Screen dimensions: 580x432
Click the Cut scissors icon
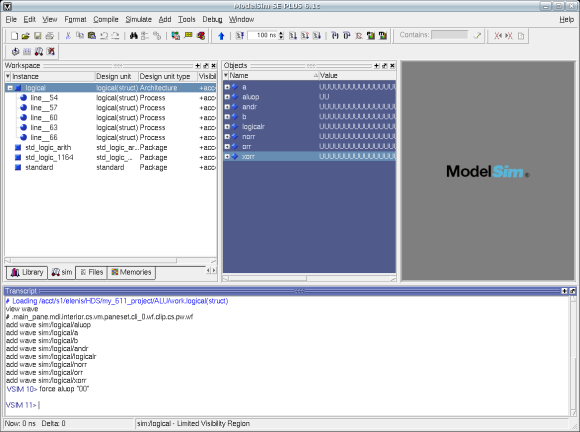[x=68, y=36]
